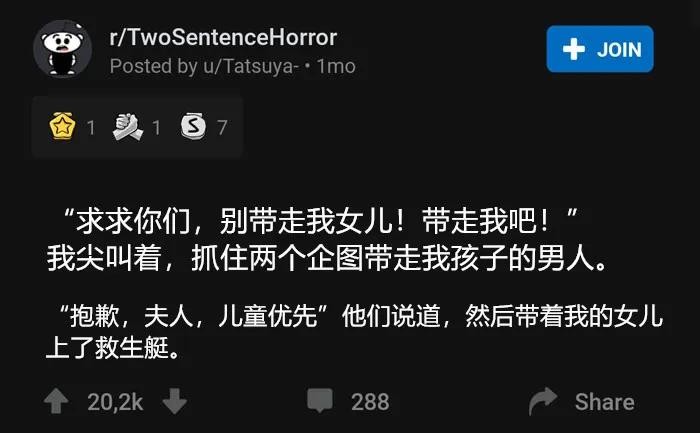Open the subreddit Snoo avatar
700x433 pixels.
(x=62, y=49)
